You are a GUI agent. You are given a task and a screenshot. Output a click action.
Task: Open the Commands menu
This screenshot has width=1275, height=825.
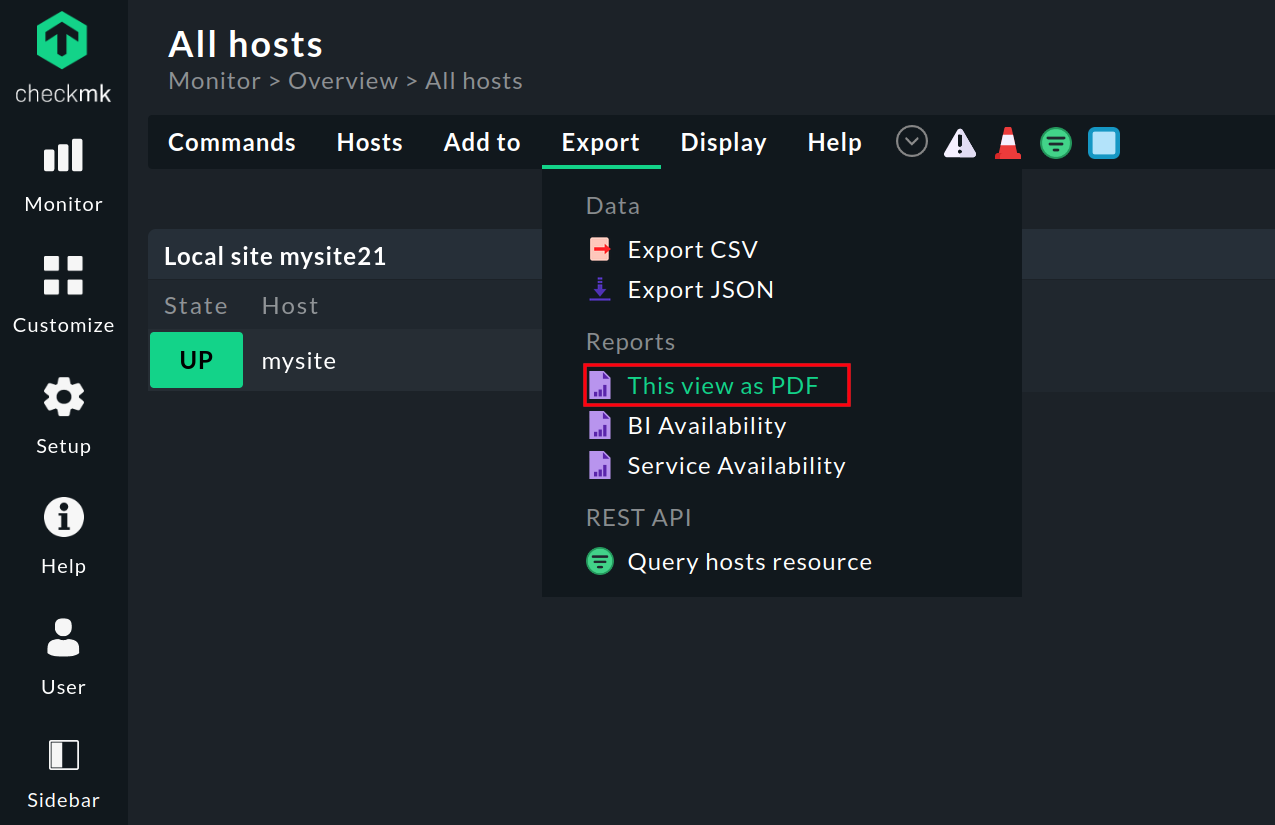[x=232, y=142]
